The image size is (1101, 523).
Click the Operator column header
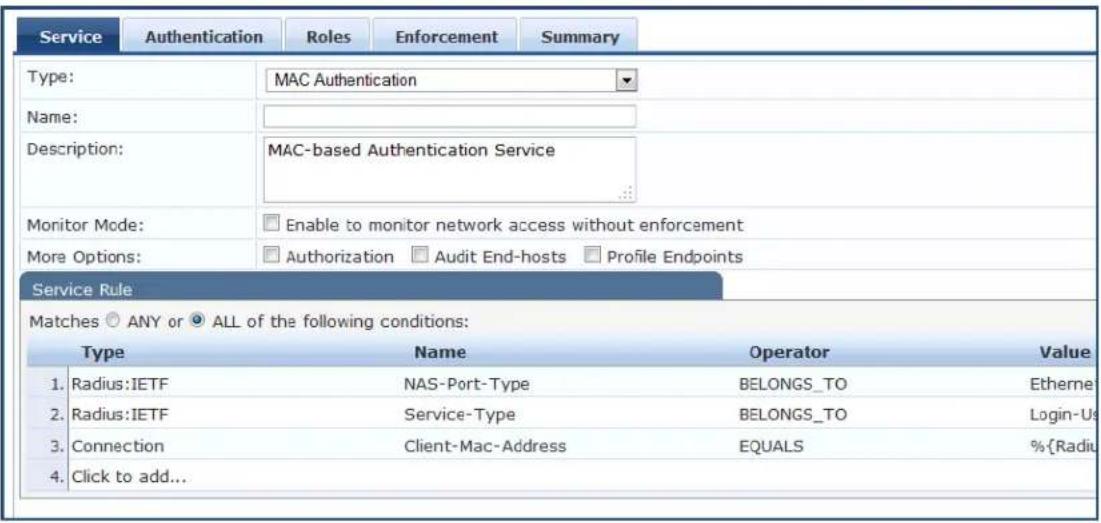click(789, 352)
